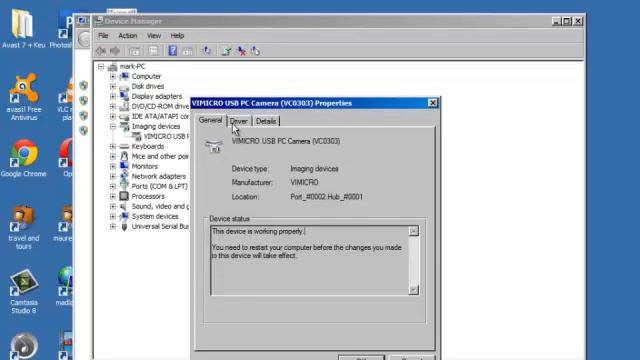Click the show/hide console tree toolbar icon

click(134, 51)
